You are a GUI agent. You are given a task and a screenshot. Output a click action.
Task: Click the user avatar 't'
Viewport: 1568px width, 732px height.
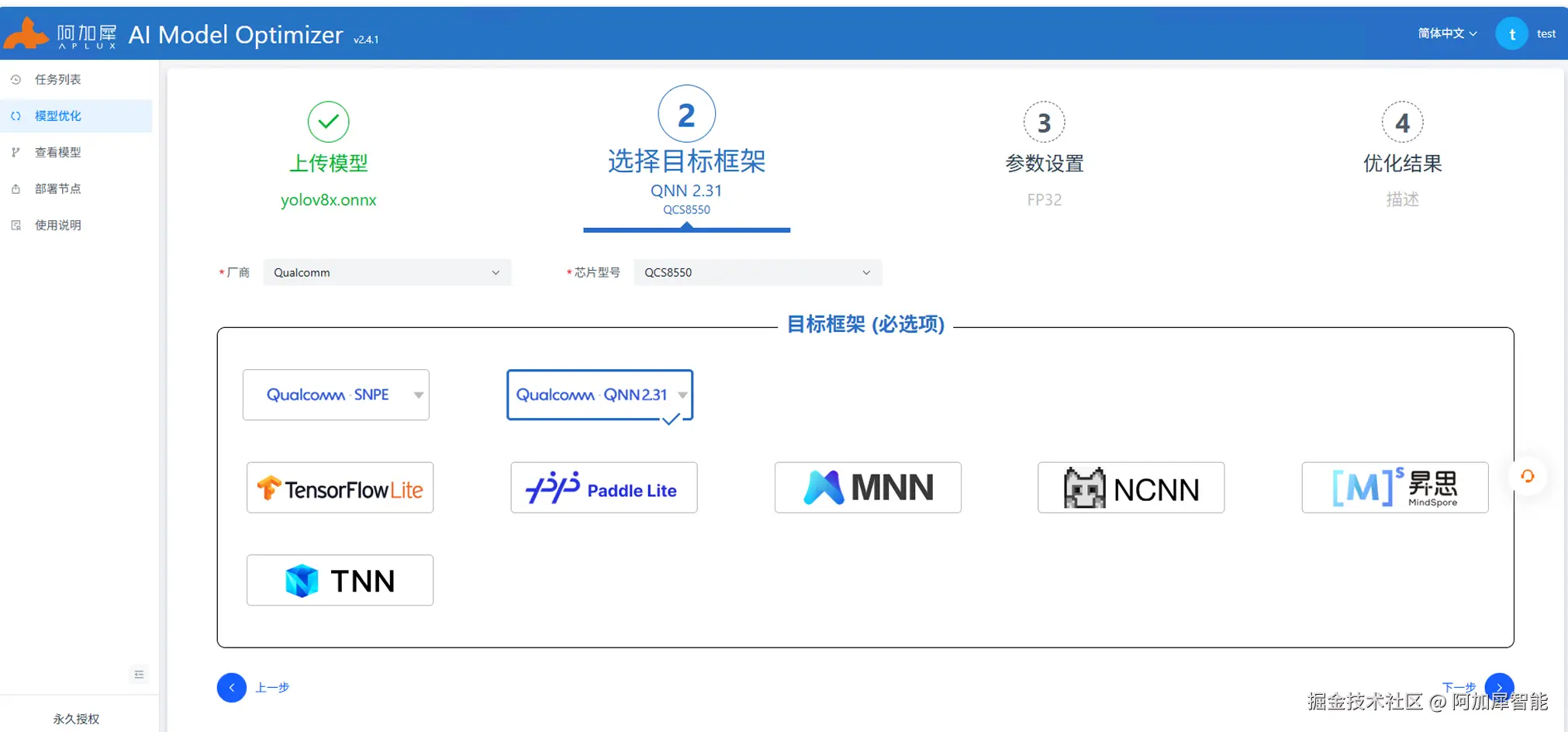[1511, 33]
